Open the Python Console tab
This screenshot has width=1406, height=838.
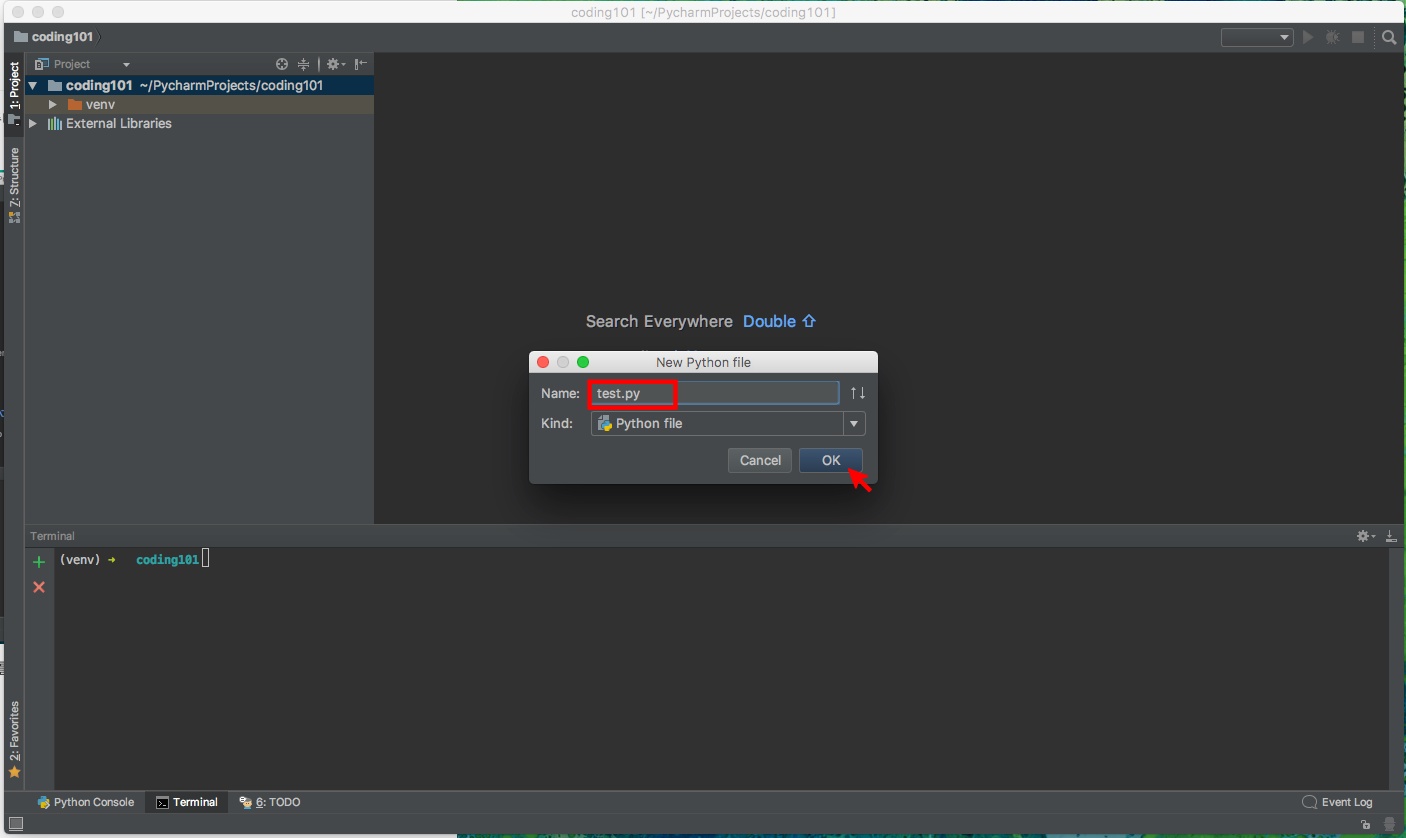click(x=86, y=802)
